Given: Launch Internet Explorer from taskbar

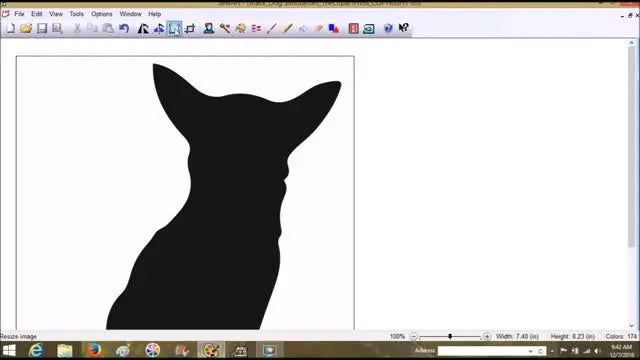Looking at the screenshot, I should tap(36, 350).
